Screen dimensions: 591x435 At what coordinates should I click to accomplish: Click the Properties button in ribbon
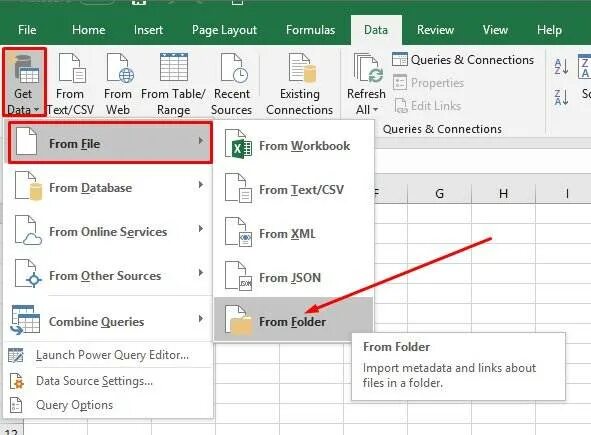tap(429, 83)
